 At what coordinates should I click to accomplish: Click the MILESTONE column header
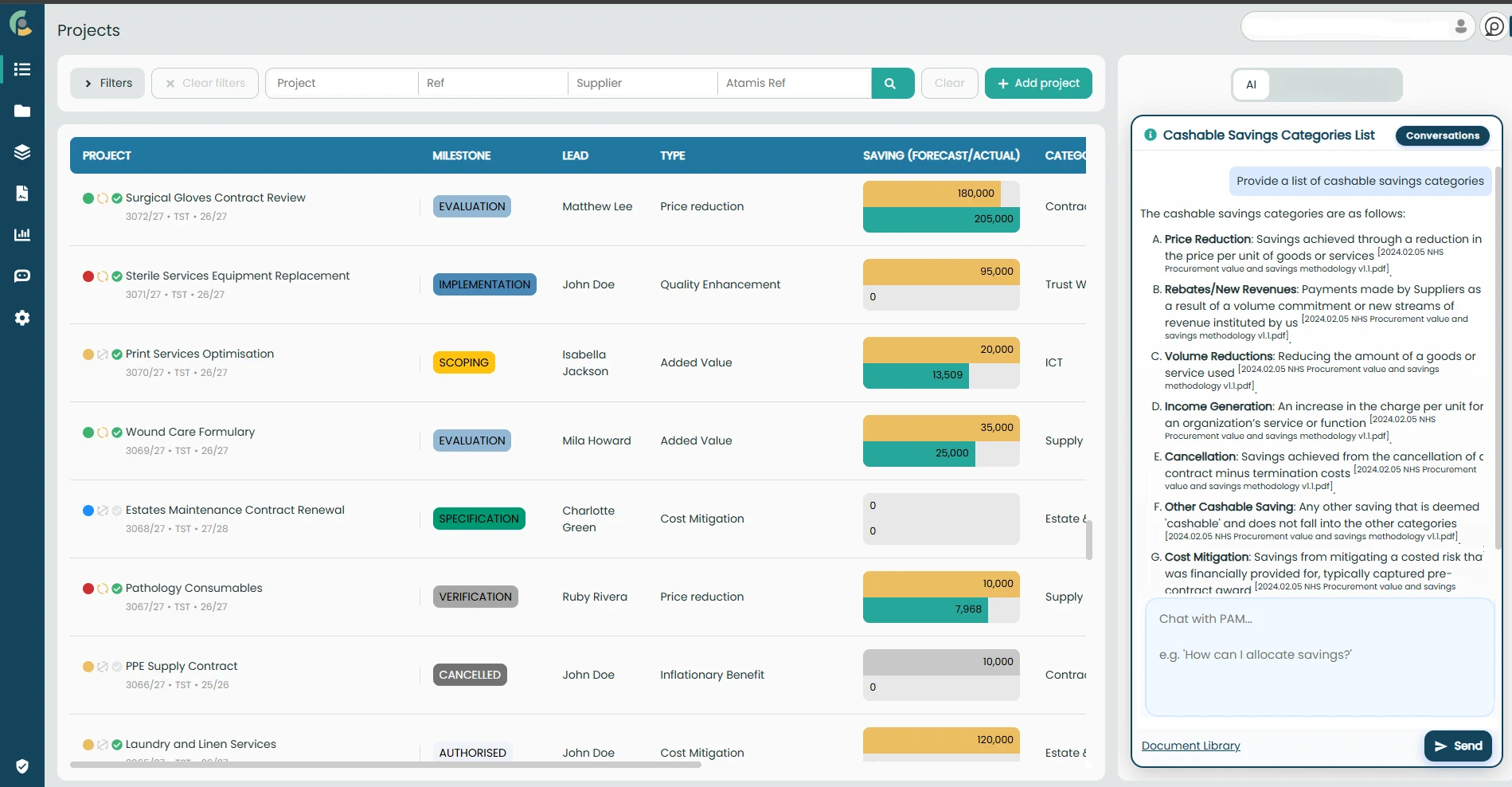(x=461, y=155)
